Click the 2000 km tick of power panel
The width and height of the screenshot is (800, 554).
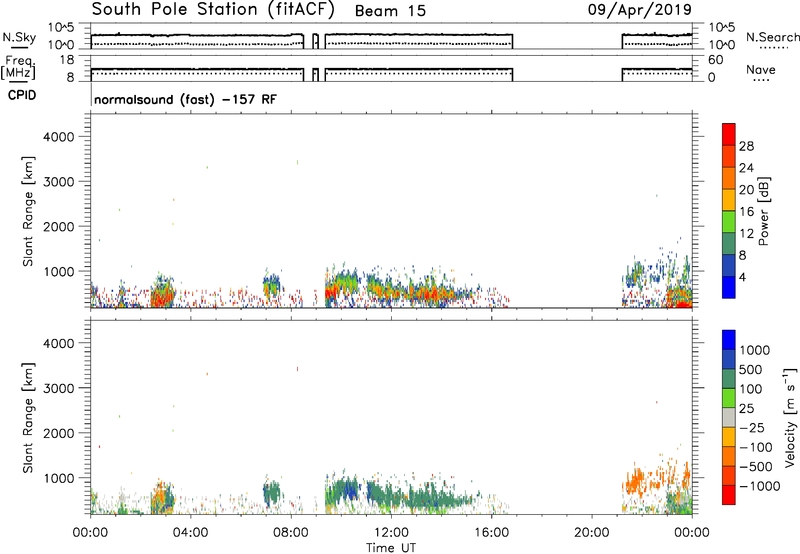pyautogui.click(x=58, y=226)
